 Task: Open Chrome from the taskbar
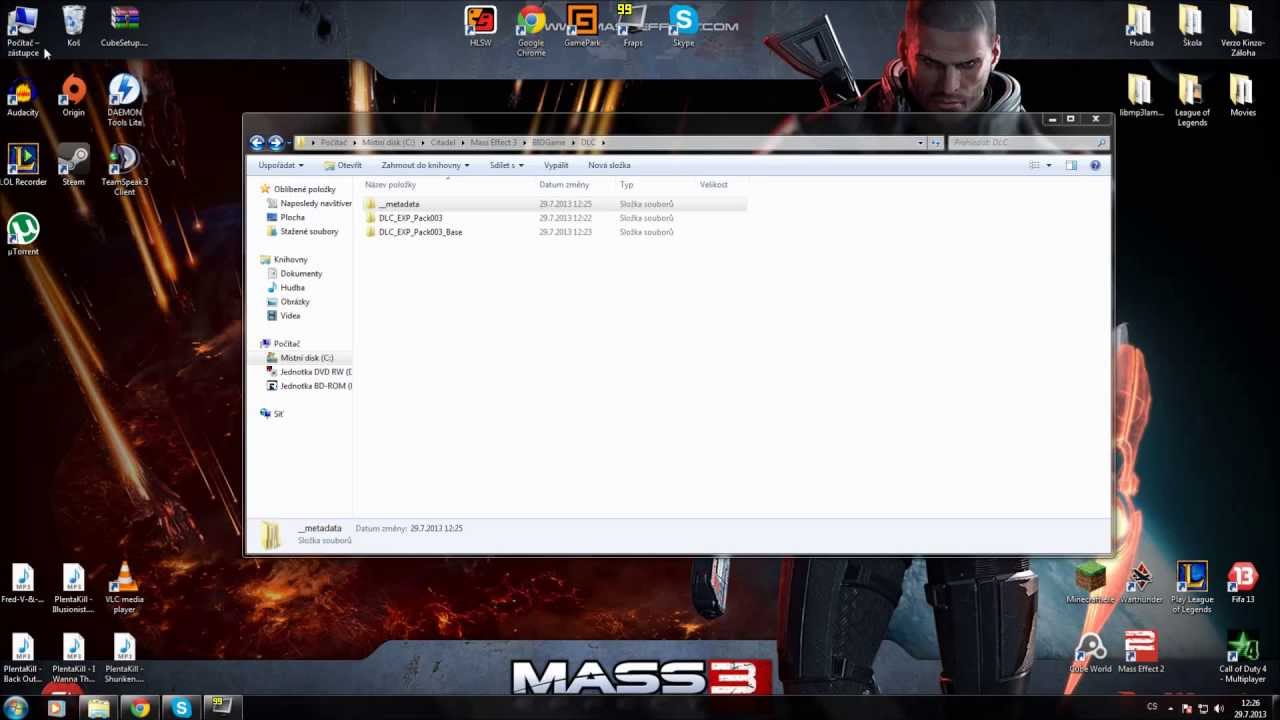tap(139, 708)
